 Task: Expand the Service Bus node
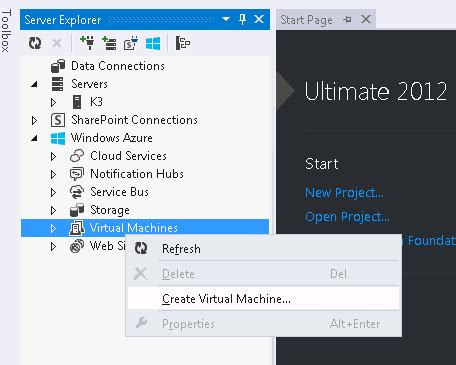53,192
